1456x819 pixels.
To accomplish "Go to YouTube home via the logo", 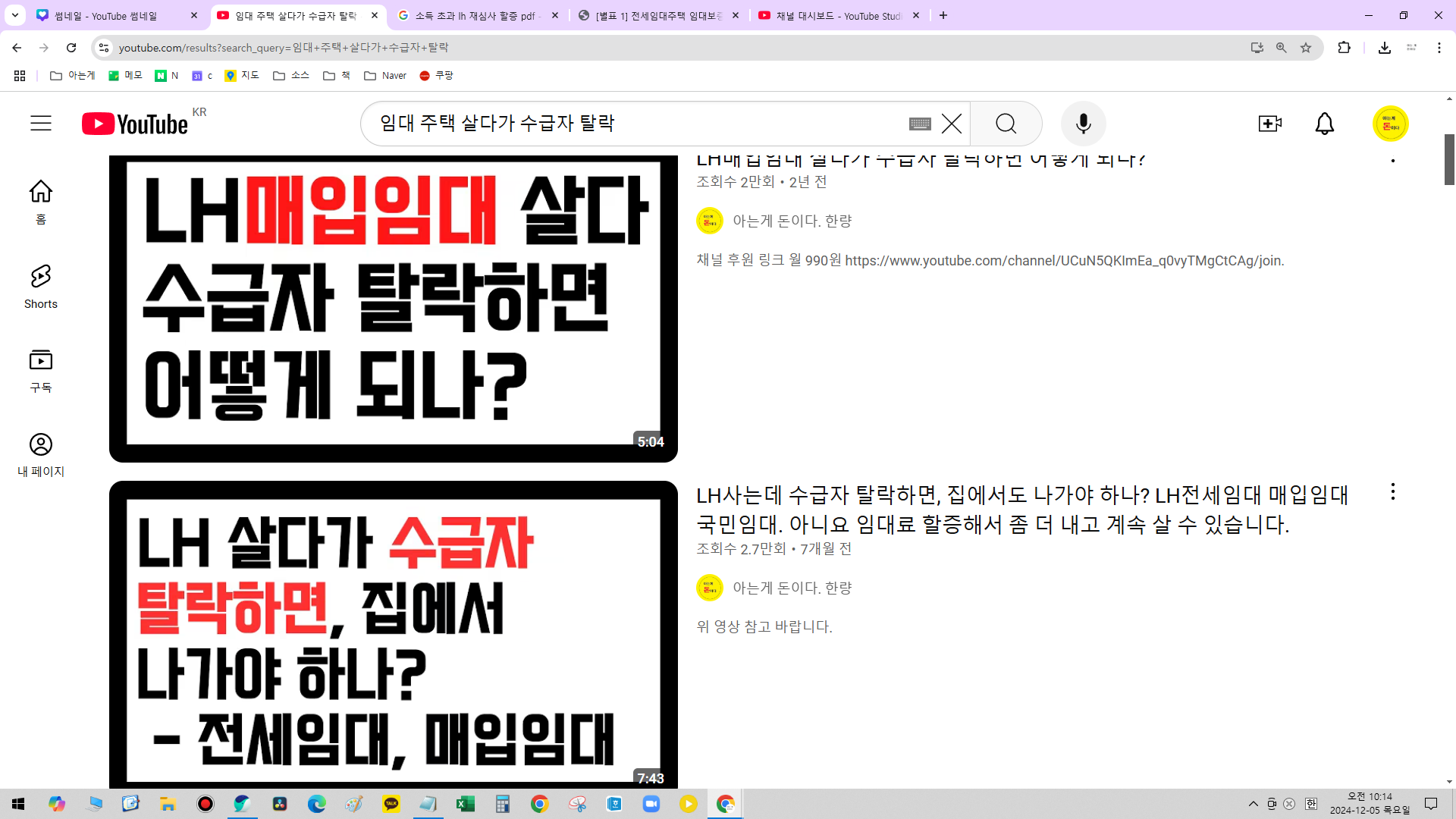I will [135, 124].
